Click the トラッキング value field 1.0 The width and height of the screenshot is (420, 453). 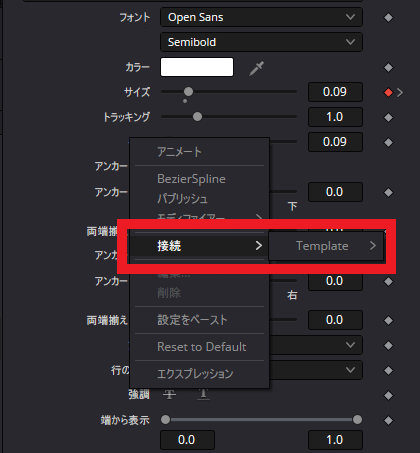[335, 117]
